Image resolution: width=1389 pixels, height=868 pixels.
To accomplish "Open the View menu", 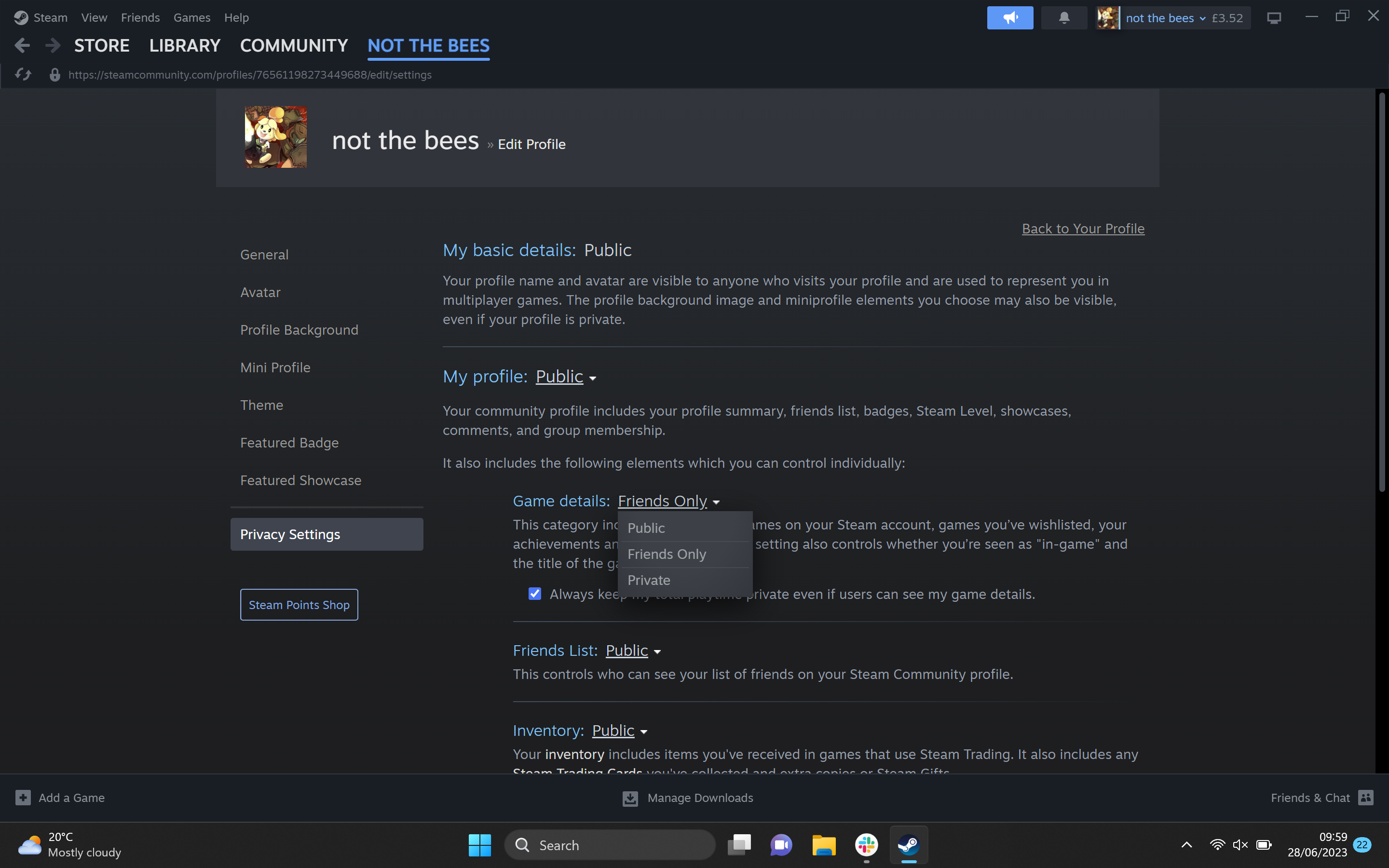I will pos(94,18).
